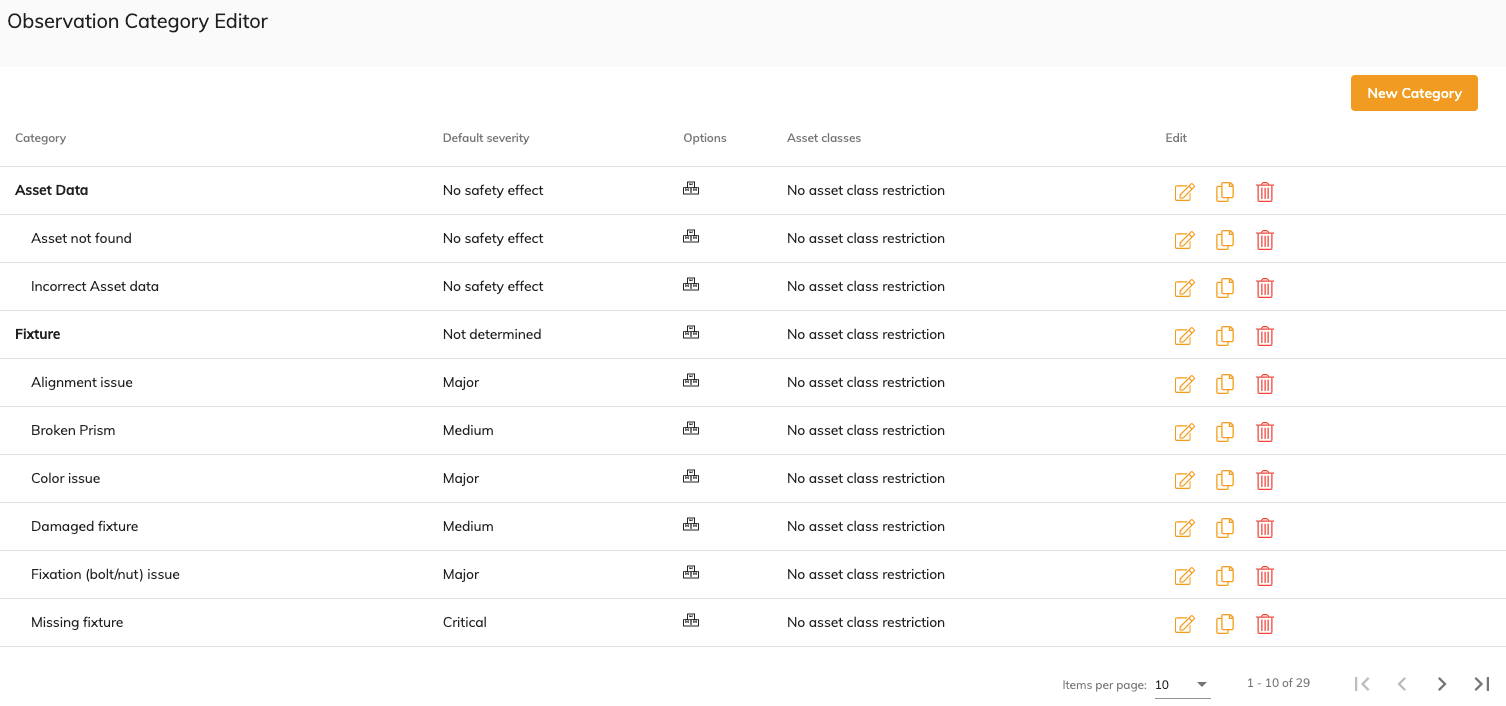The image size is (1506, 706).
Task: Open options icon for Asset not found
Action: [x=690, y=237]
